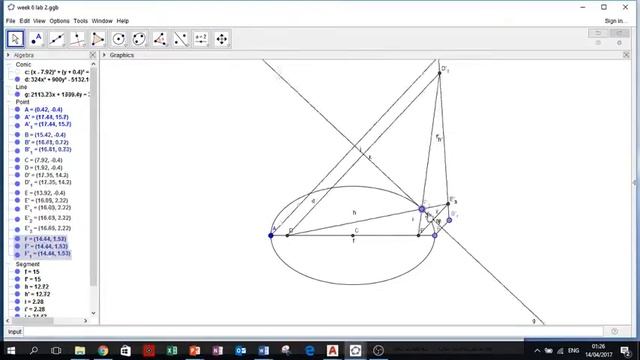Open Excel from the taskbar
The width and height of the screenshot is (640, 360).
pyautogui.click(x=172, y=350)
